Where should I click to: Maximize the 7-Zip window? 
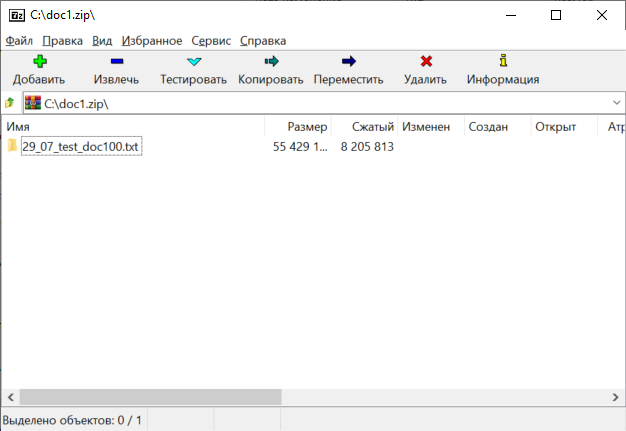pyautogui.click(x=556, y=15)
